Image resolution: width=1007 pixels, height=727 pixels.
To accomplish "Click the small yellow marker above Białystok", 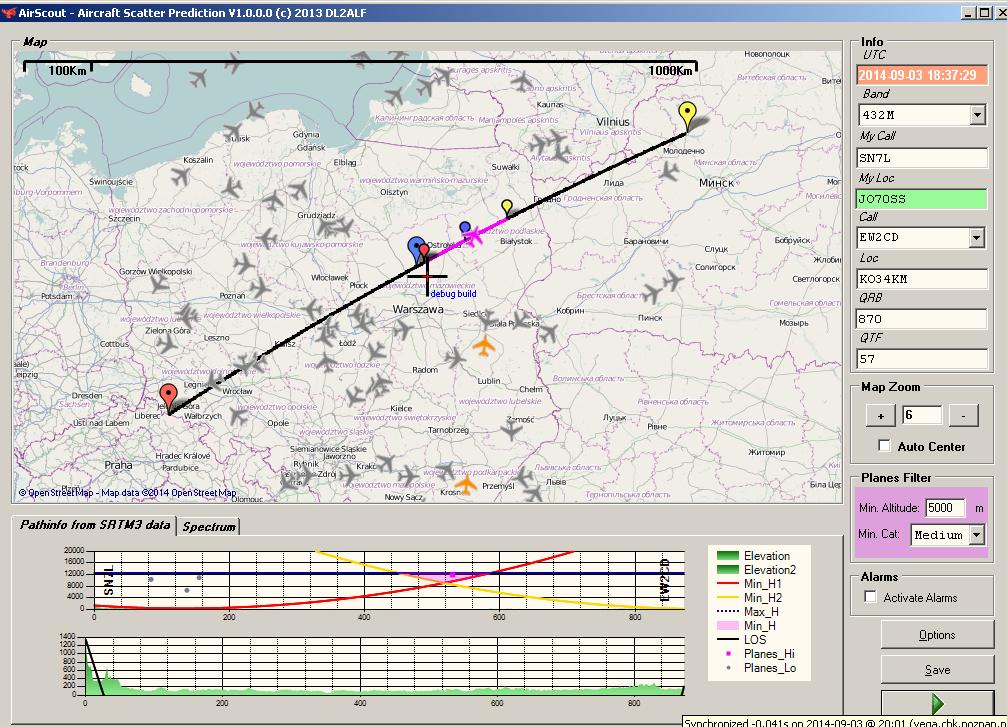I will pos(507,207).
